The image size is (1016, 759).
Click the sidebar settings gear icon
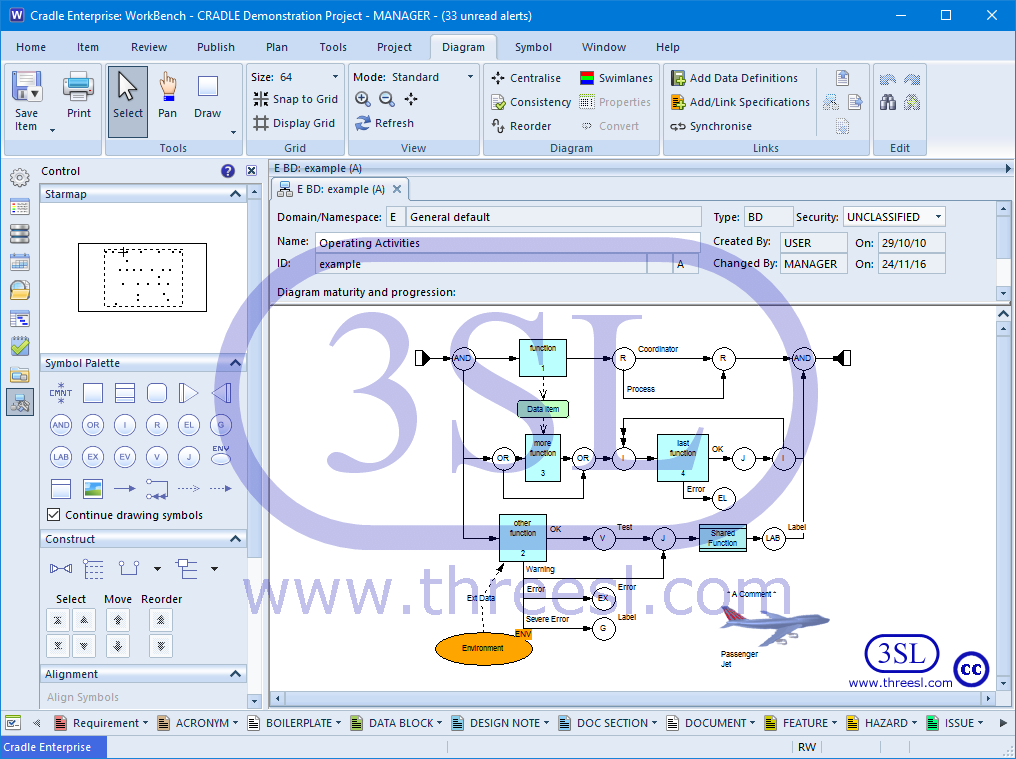pos(20,177)
